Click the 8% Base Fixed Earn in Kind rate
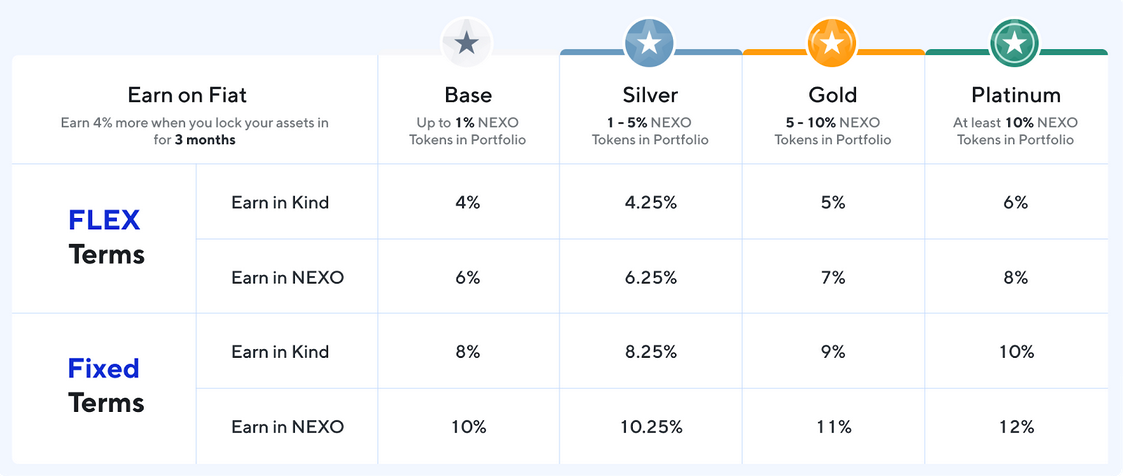 468,352
